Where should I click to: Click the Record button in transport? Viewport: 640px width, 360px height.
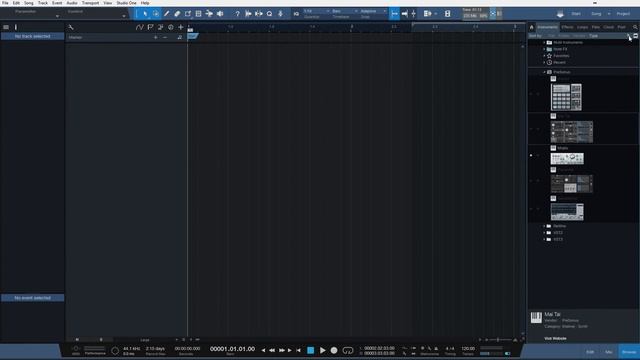[334, 350]
